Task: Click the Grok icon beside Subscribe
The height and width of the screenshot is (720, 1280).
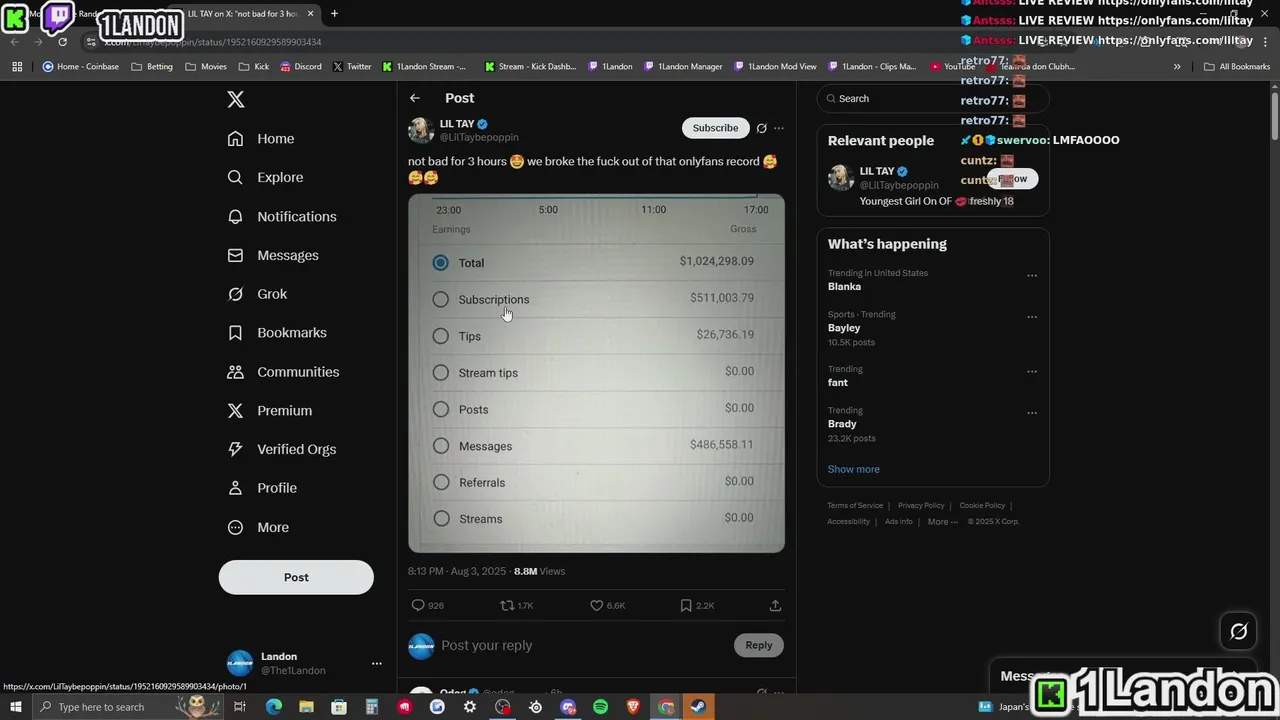Action: pos(761,128)
